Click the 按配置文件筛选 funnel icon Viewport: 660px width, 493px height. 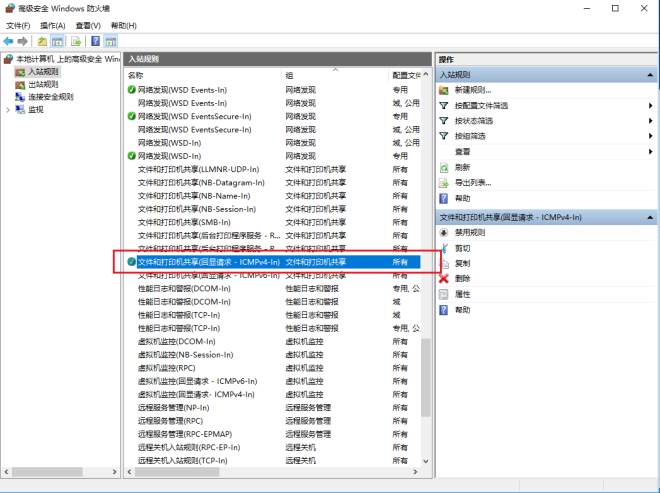click(x=444, y=106)
